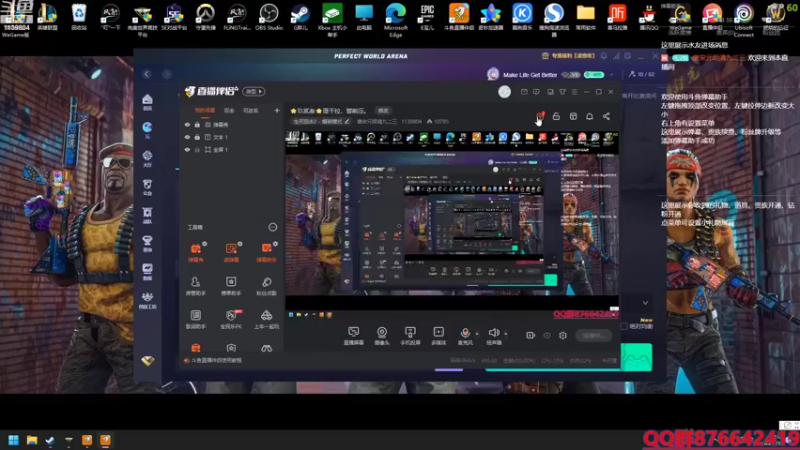Add a new scene with plus button

(277, 110)
